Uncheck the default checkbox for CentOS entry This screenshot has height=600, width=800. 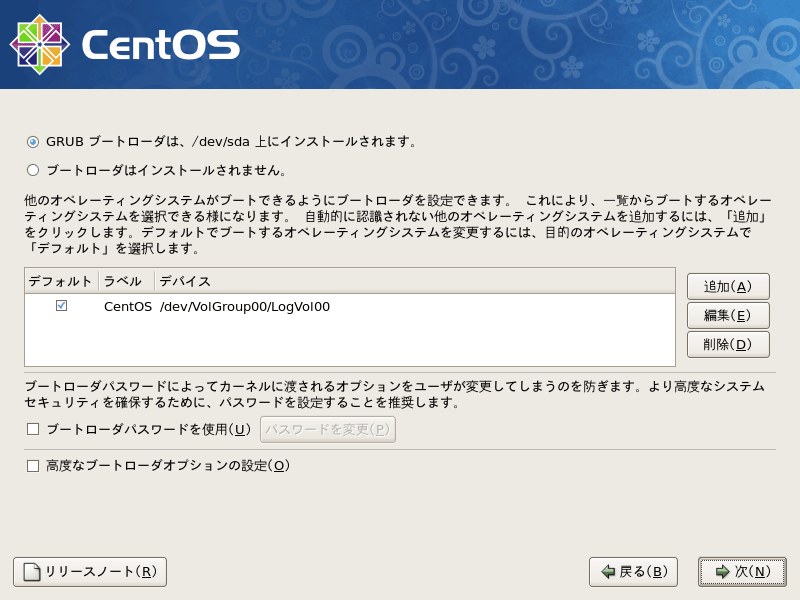pyautogui.click(x=60, y=307)
